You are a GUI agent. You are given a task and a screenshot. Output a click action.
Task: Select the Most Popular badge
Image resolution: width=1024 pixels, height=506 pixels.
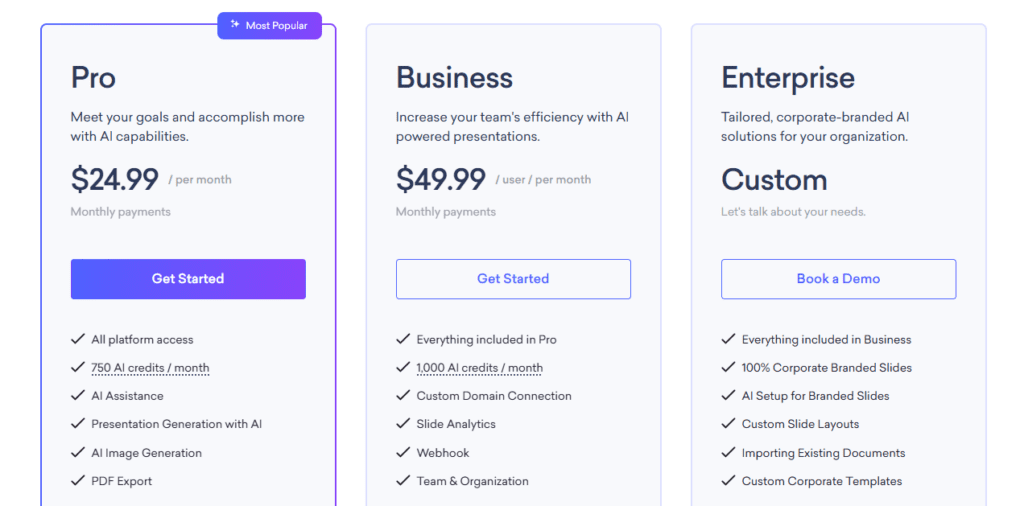coord(270,25)
